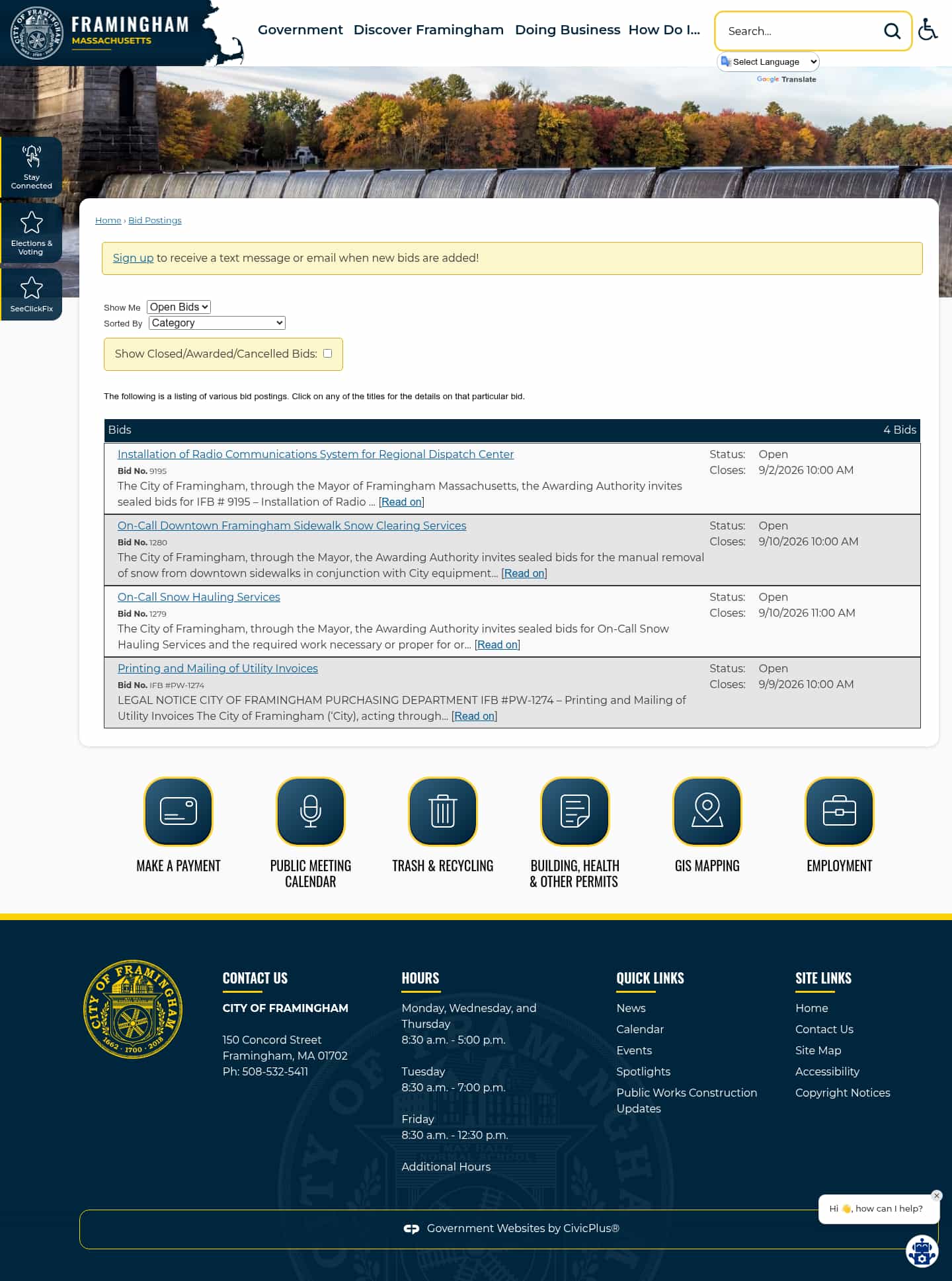Click the Make a Payment icon
The height and width of the screenshot is (1281, 952).
click(178, 811)
